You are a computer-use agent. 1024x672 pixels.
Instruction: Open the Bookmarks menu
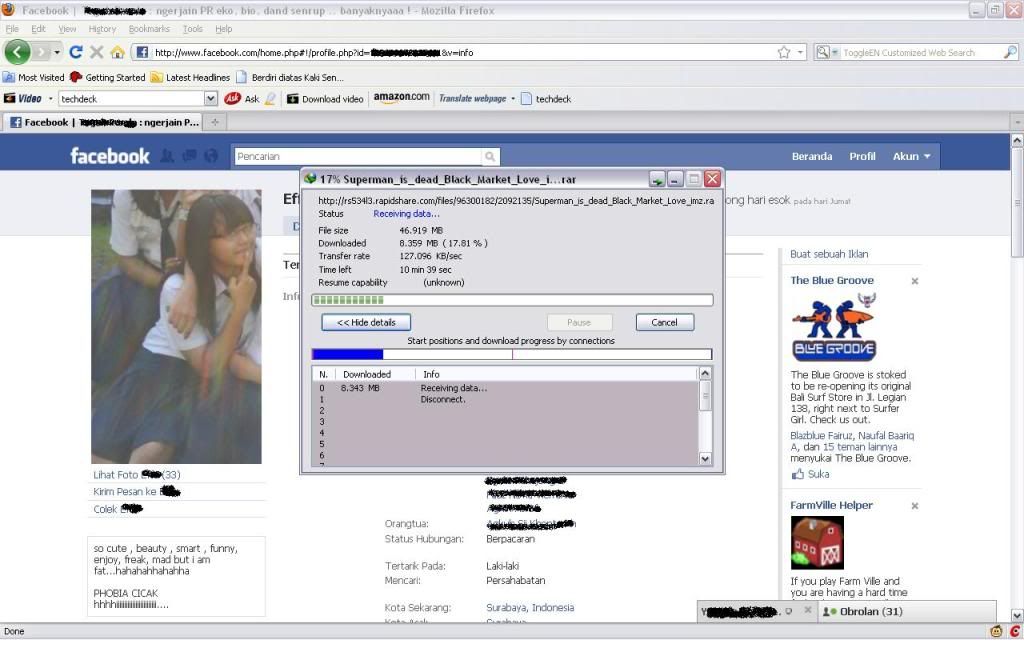(149, 29)
